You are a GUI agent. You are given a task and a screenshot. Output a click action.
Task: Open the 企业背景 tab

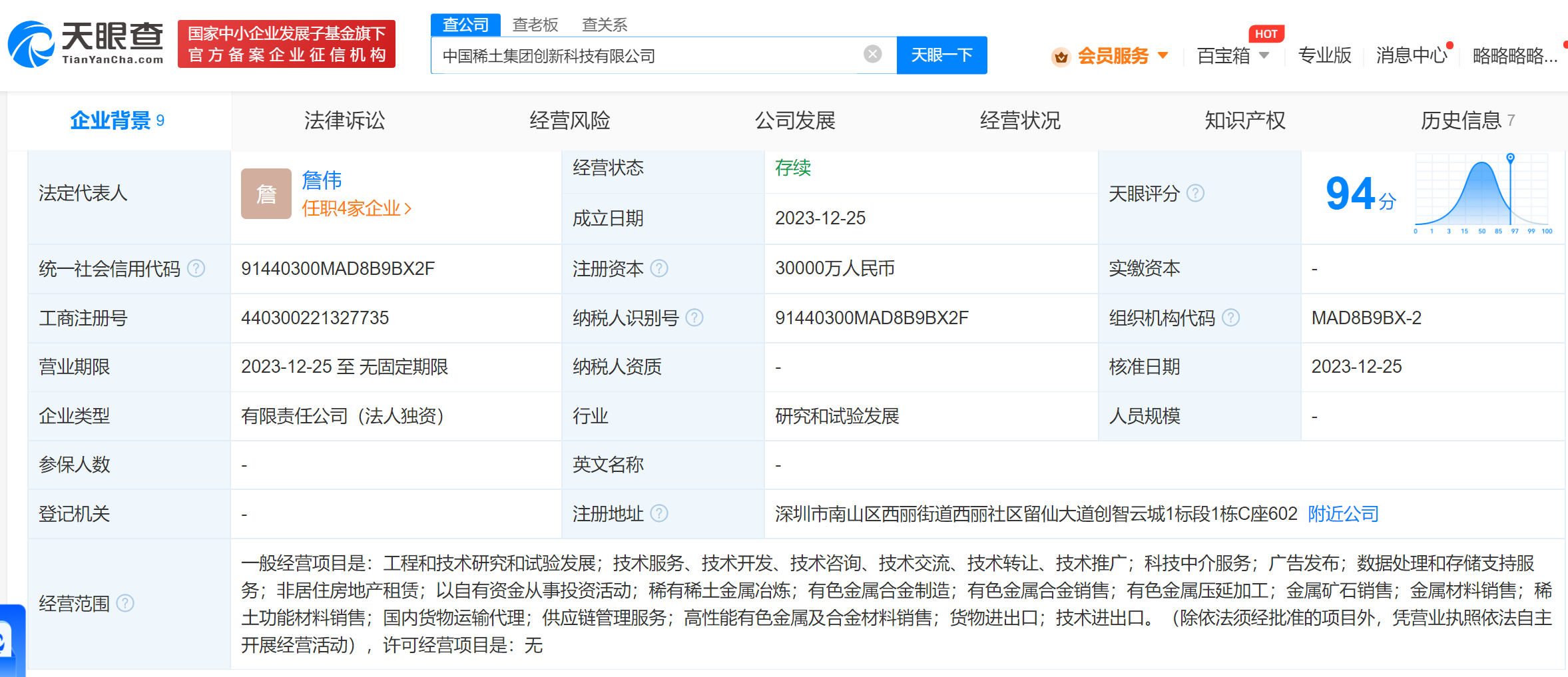[x=118, y=120]
